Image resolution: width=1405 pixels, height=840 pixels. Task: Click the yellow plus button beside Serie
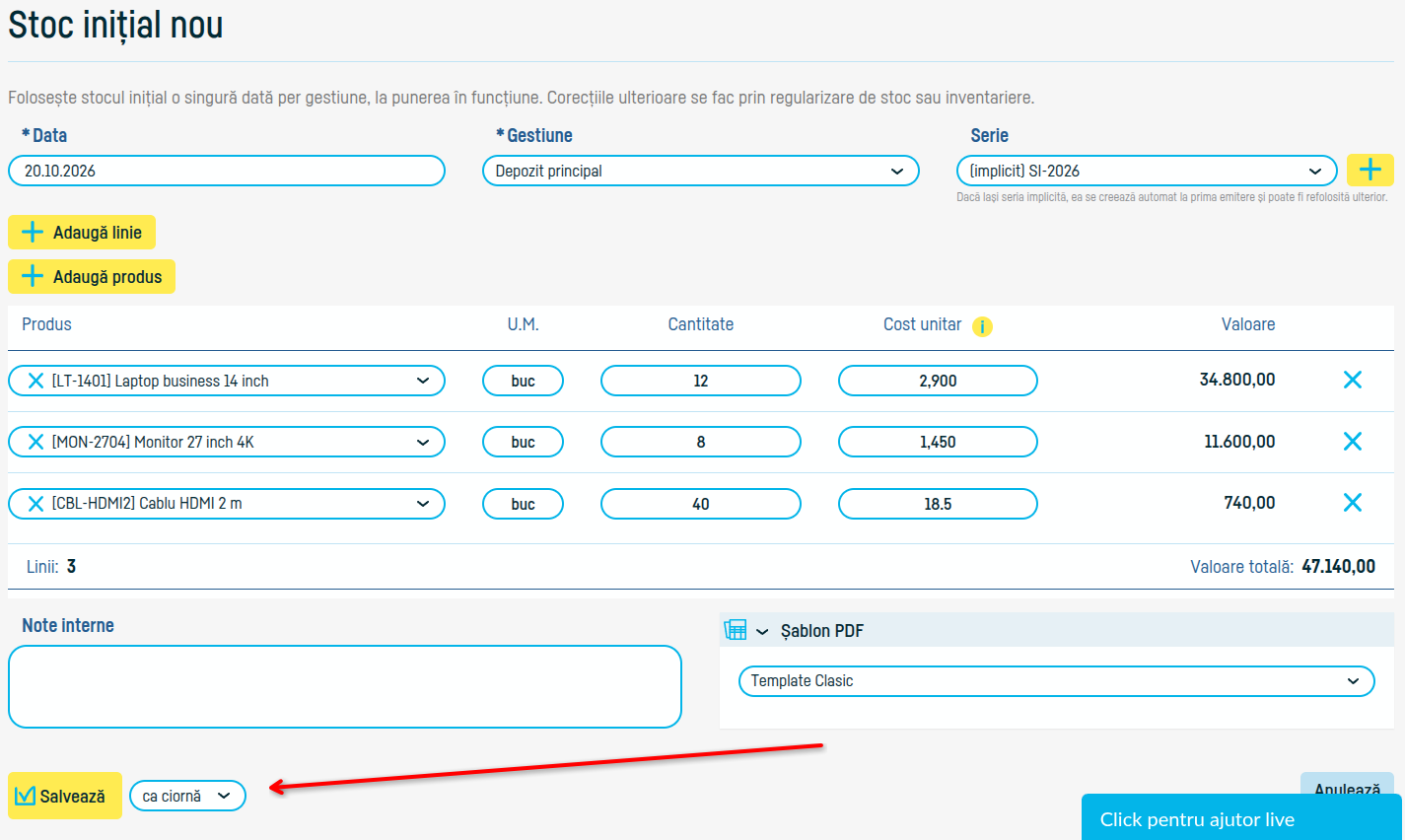click(1370, 171)
